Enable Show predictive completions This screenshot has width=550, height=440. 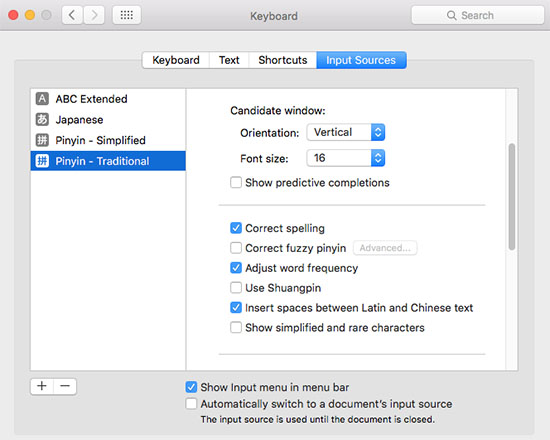point(236,182)
